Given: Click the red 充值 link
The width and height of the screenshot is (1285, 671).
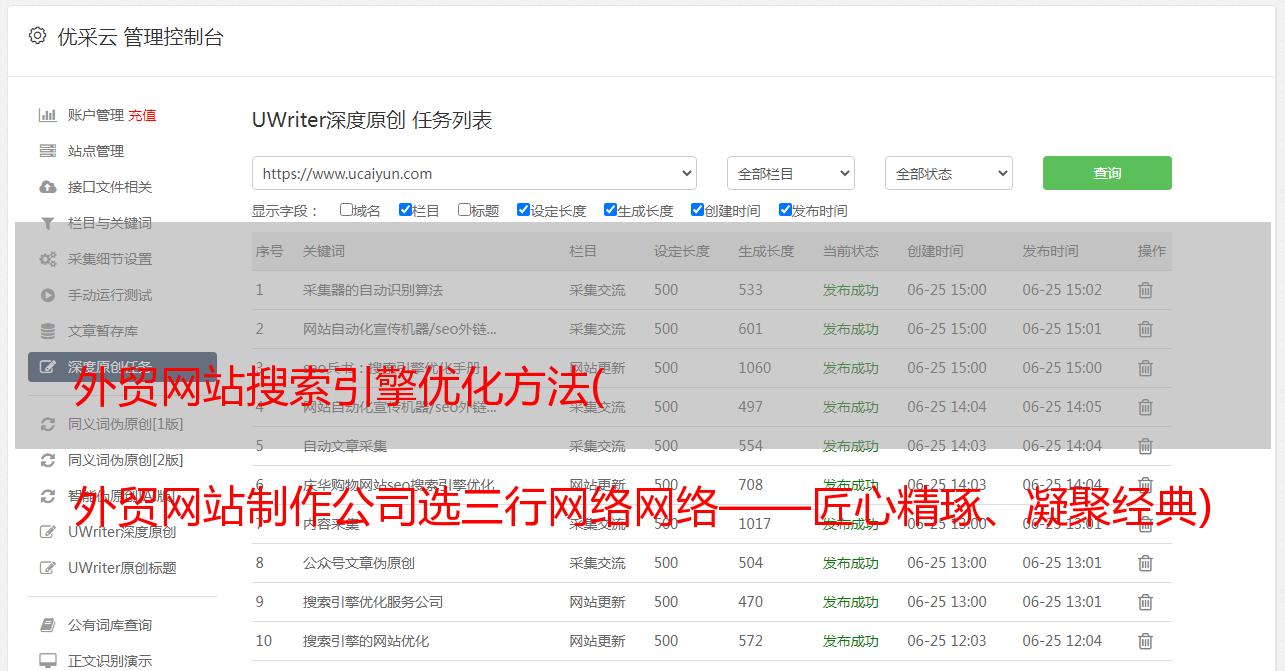Looking at the screenshot, I should coord(142,115).
